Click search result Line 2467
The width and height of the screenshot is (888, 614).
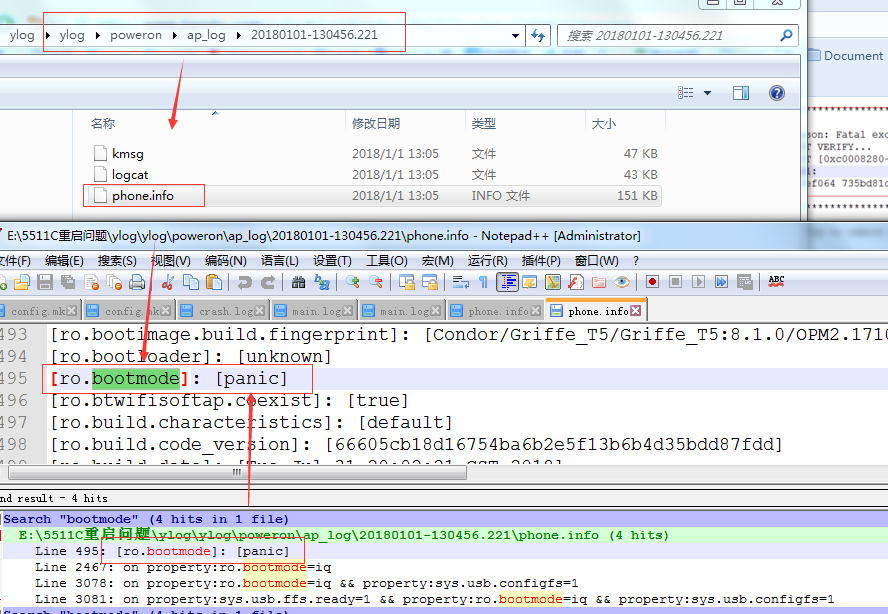point(183,567)
